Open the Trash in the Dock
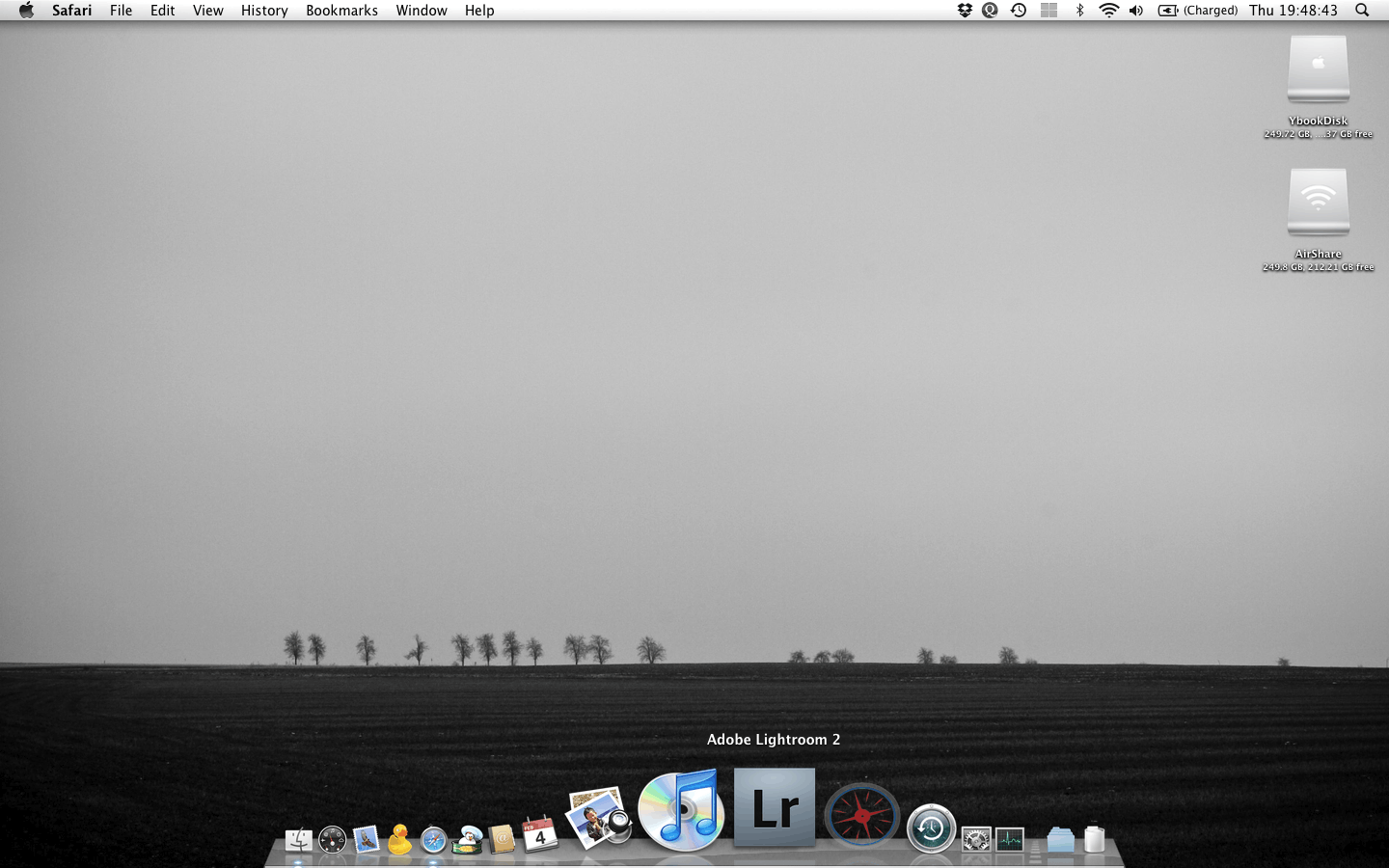The height and width of the screenshot is (868, 1389). 1094,839
